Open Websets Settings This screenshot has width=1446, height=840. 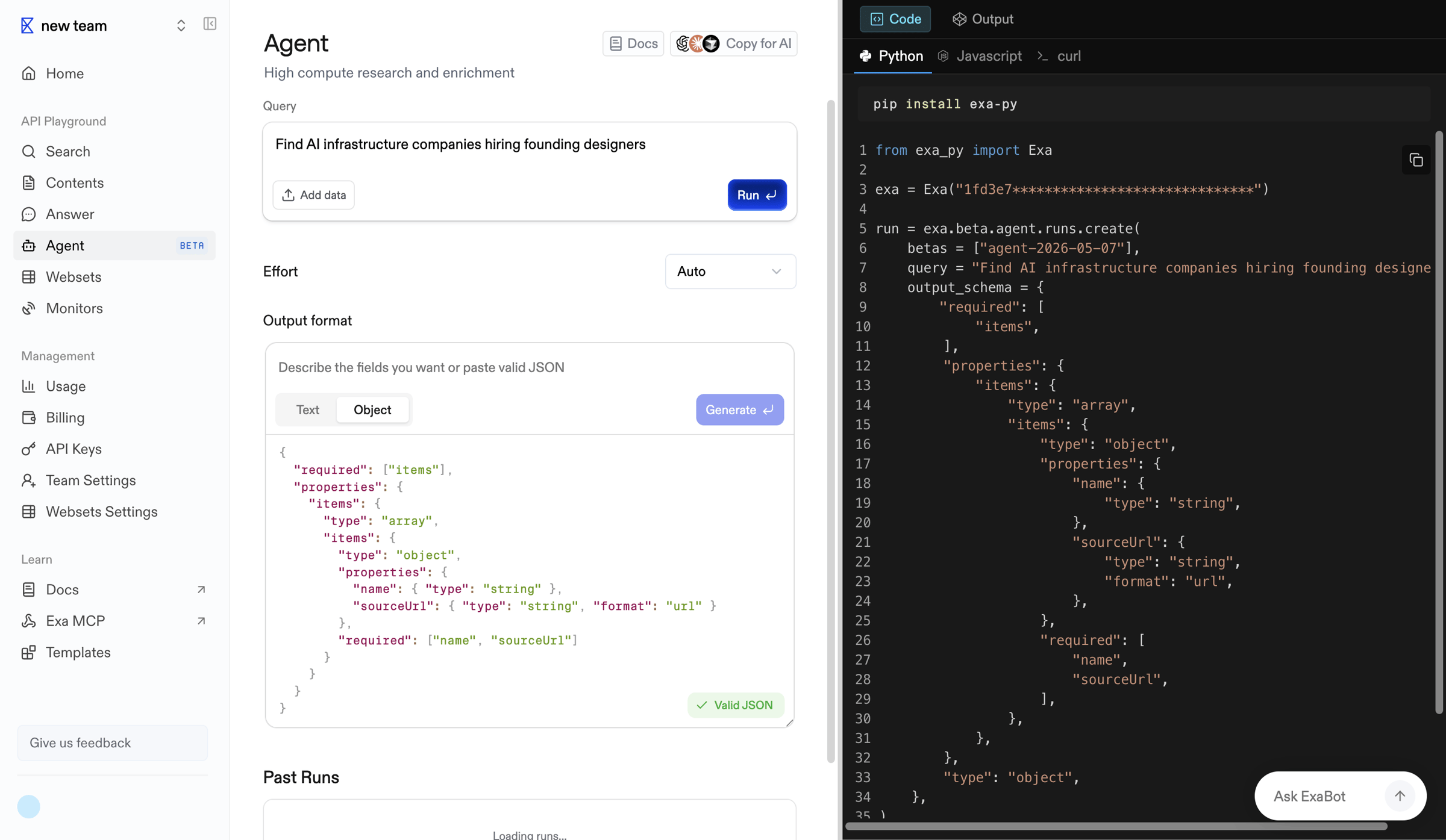click(114, 511)
